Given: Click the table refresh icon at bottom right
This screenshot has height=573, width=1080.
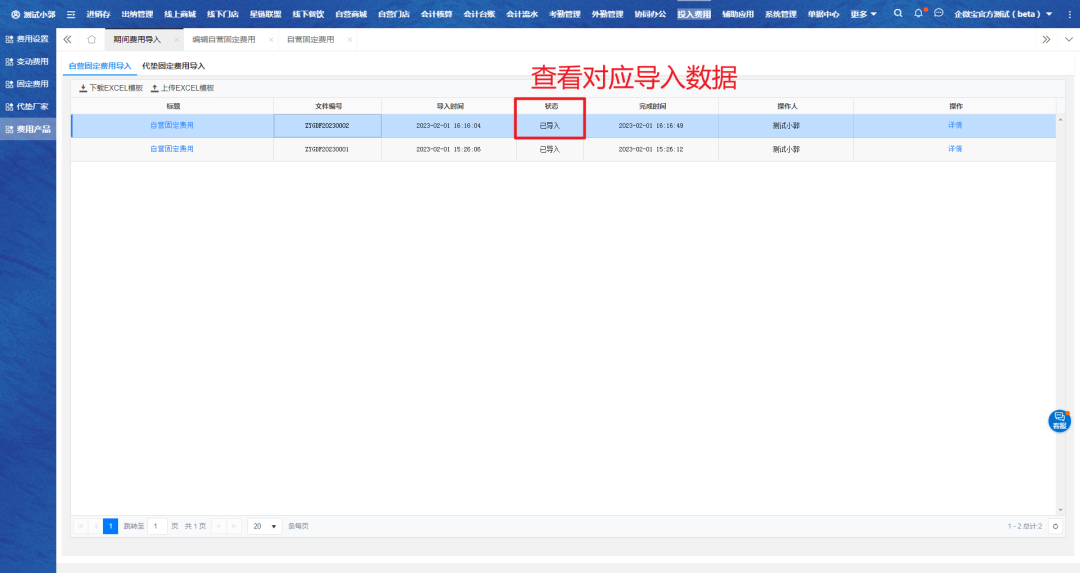Looking at the screenshot, I should tap(1054, 526).
